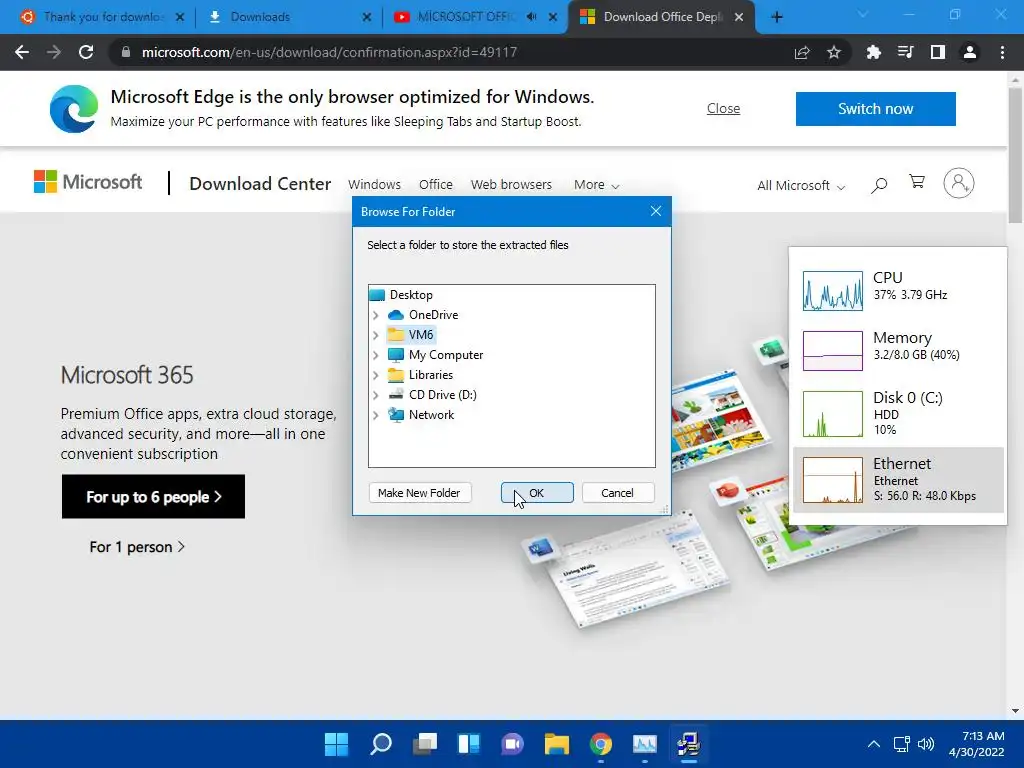Screen dimensions: 1024x768
Task: Open the network tray icon
Action: (x=902, y=744)
